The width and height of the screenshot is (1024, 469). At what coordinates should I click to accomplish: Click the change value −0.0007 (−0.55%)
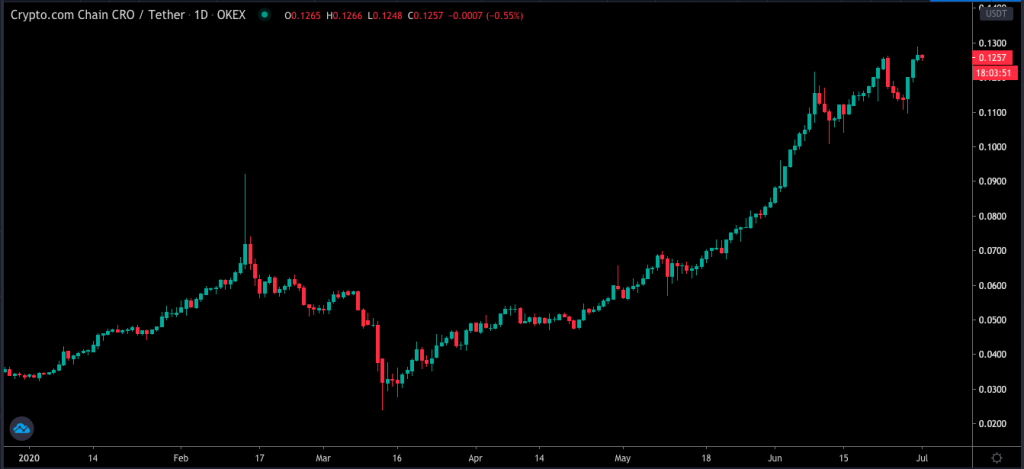pyautogui.click(x=488, y=15)
